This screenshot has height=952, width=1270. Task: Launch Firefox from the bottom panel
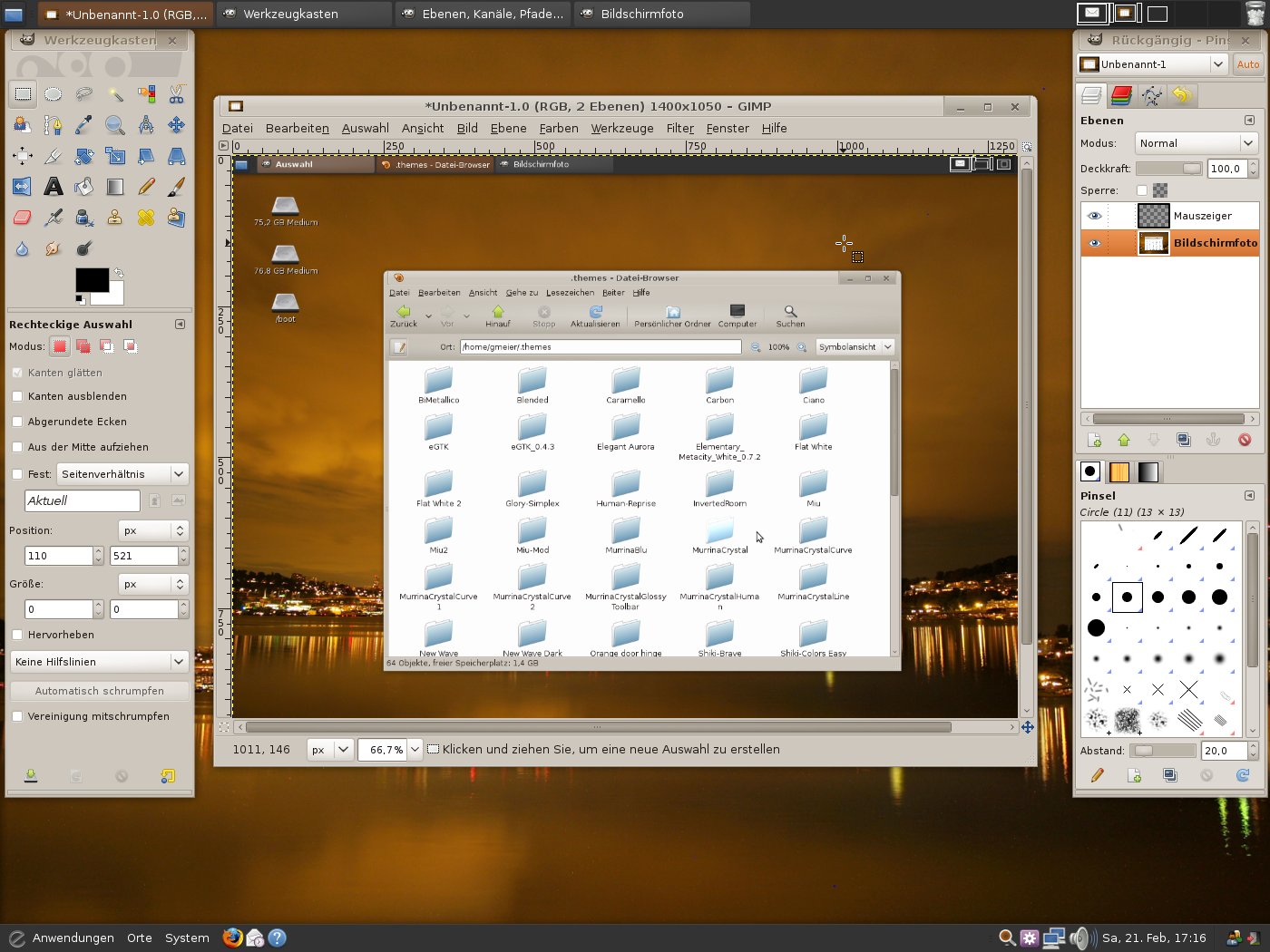pos(233,937)
